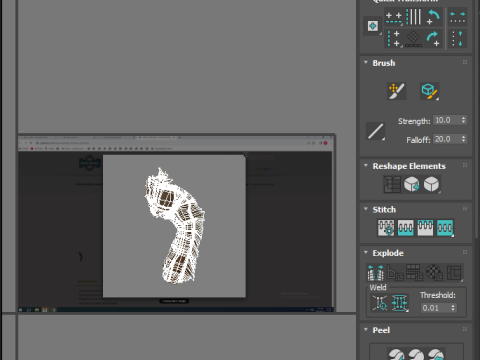The width and height of the screenshot is (480, 360).
Task: Click Weld Selected icon with cyan arrows
Action: pyautogui.click(x=400, y=303)
